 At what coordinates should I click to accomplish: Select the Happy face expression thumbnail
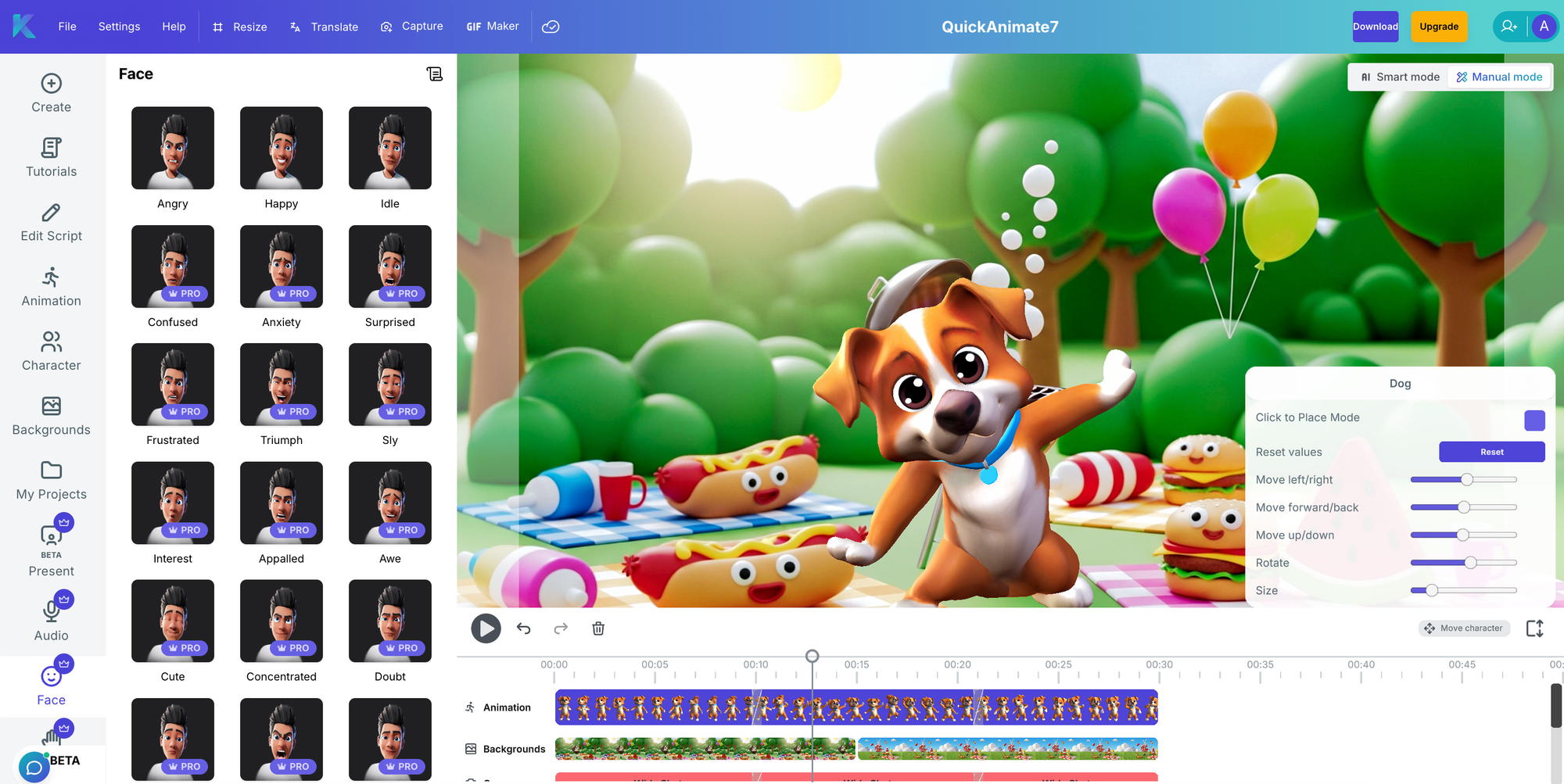(x=281, y=148)
